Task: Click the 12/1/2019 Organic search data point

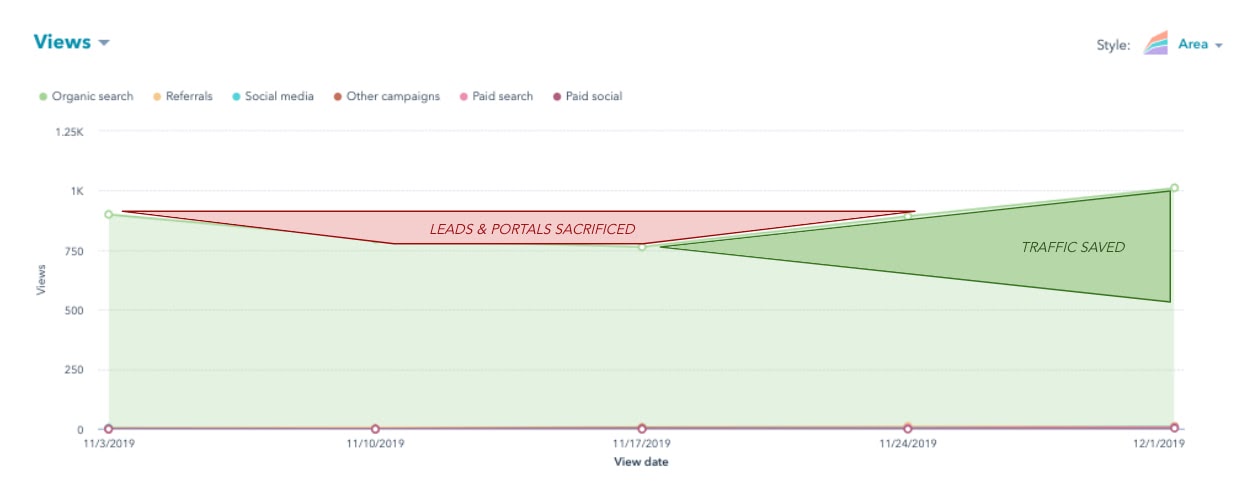Action: (x=1174, y=188)
